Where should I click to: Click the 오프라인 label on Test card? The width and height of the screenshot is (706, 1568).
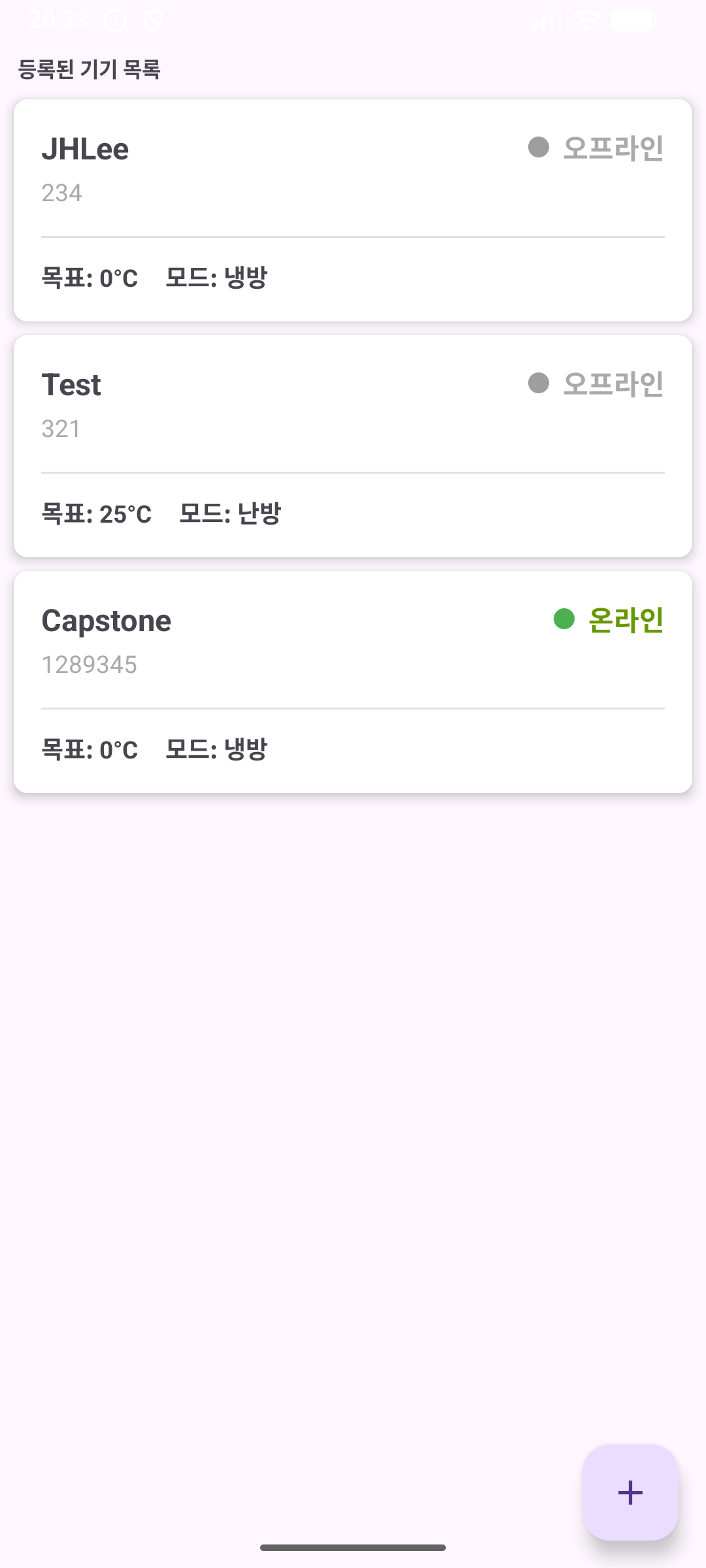click(613, 384)
